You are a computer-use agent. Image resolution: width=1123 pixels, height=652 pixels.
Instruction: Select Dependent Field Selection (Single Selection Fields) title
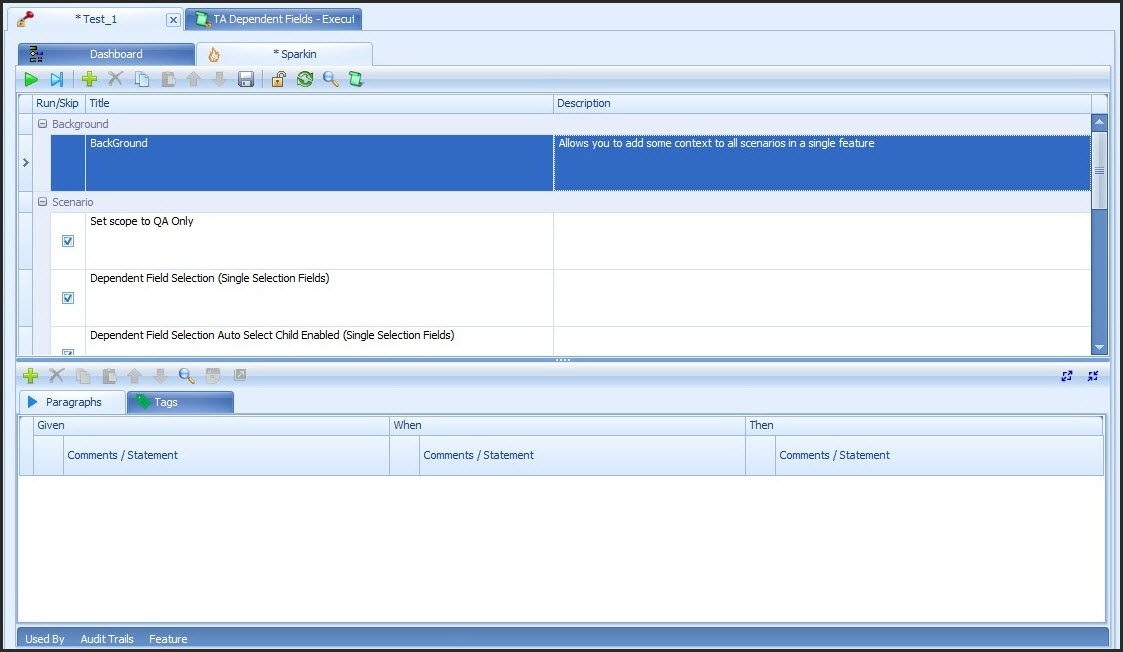coord(319,298)
